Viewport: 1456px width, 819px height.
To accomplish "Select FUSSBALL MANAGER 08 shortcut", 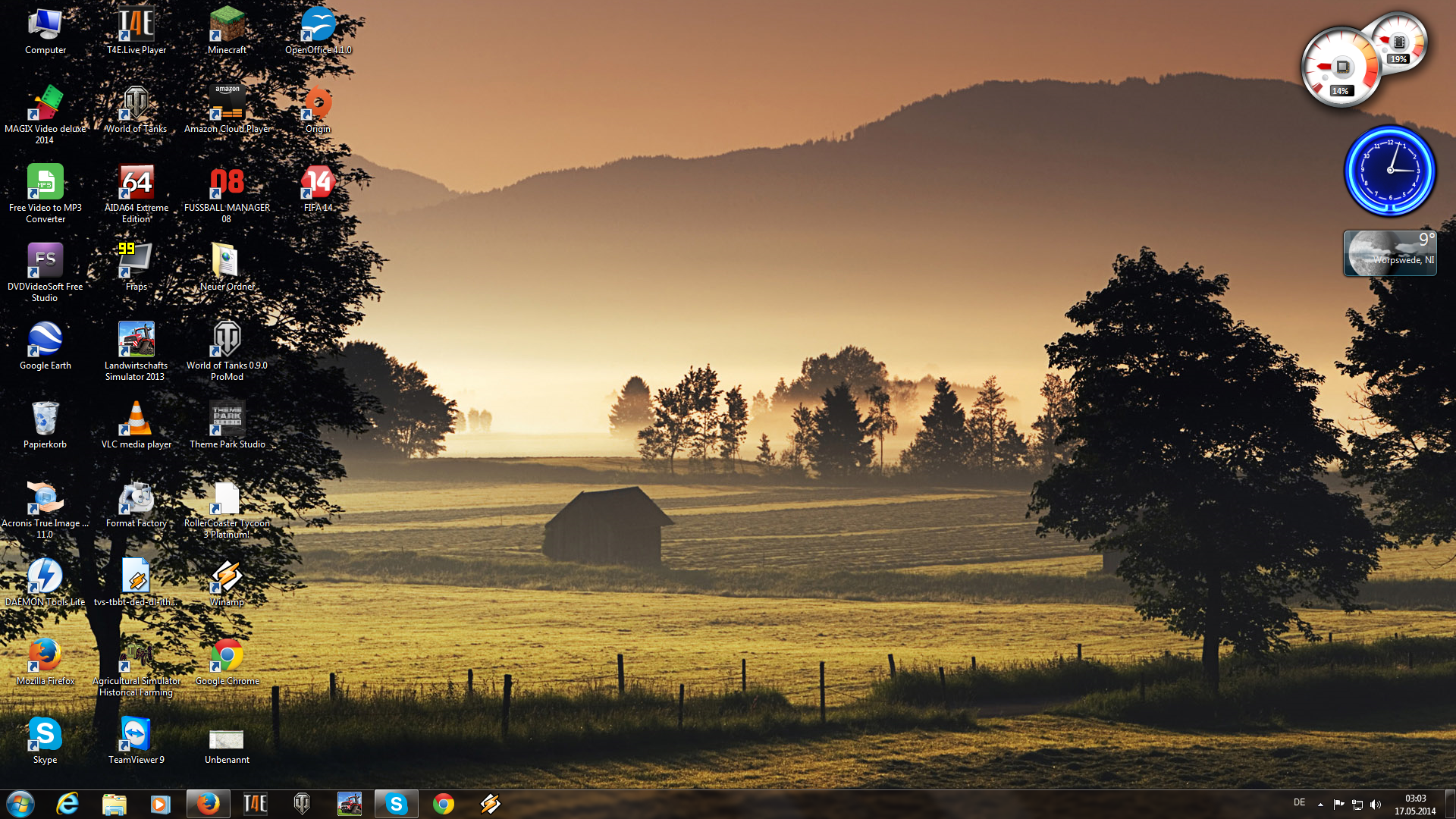I will pyautogui.click(x=227, y=194).
